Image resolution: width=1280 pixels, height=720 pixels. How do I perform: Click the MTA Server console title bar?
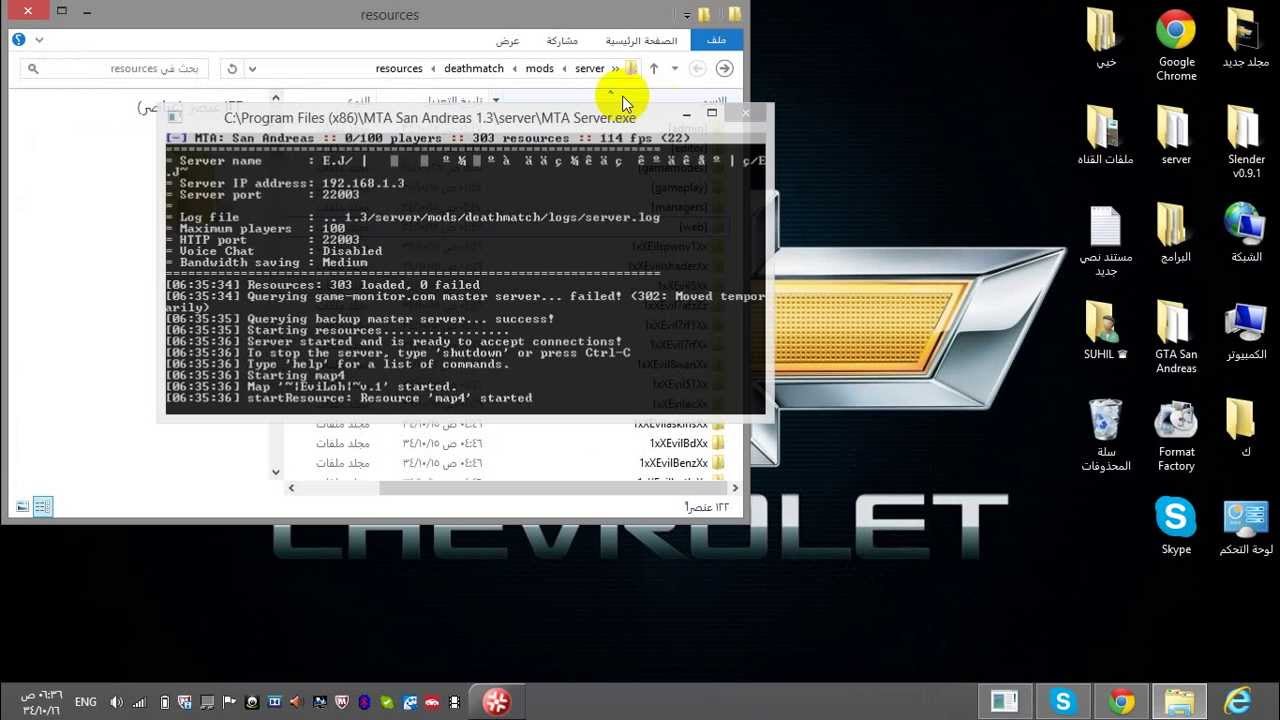pos(430,117)
